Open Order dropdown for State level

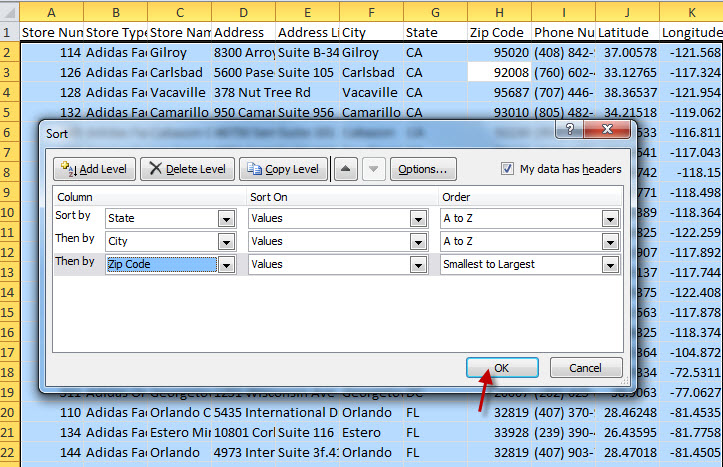point(610,219)
